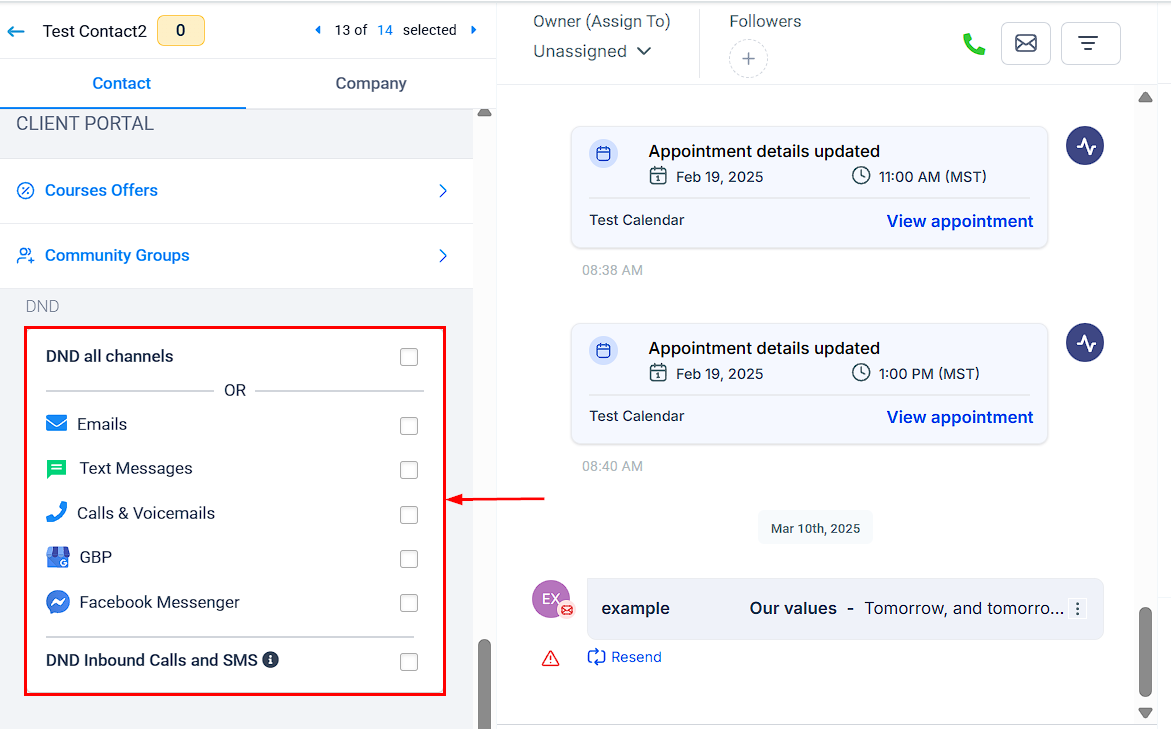Check the GBP DND checkbox
The height and width of the screenshot is (729, 1171).
(x=409, y=559)
